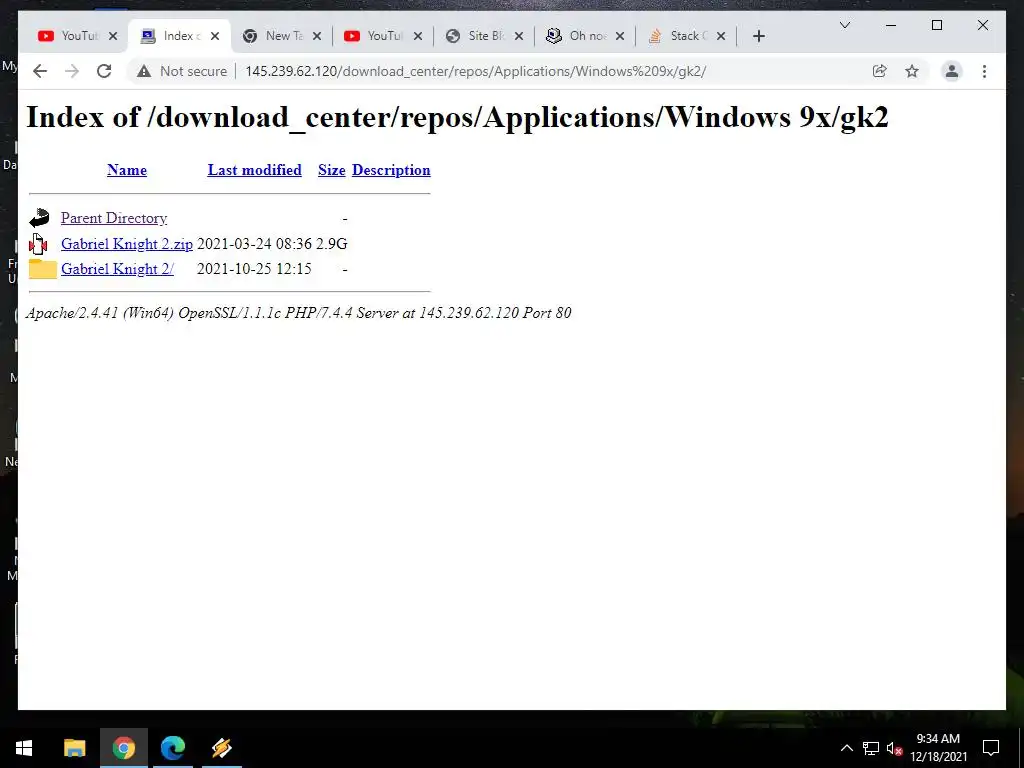Open the Winamp icon in the taskbar

click(x=222, y=748)
